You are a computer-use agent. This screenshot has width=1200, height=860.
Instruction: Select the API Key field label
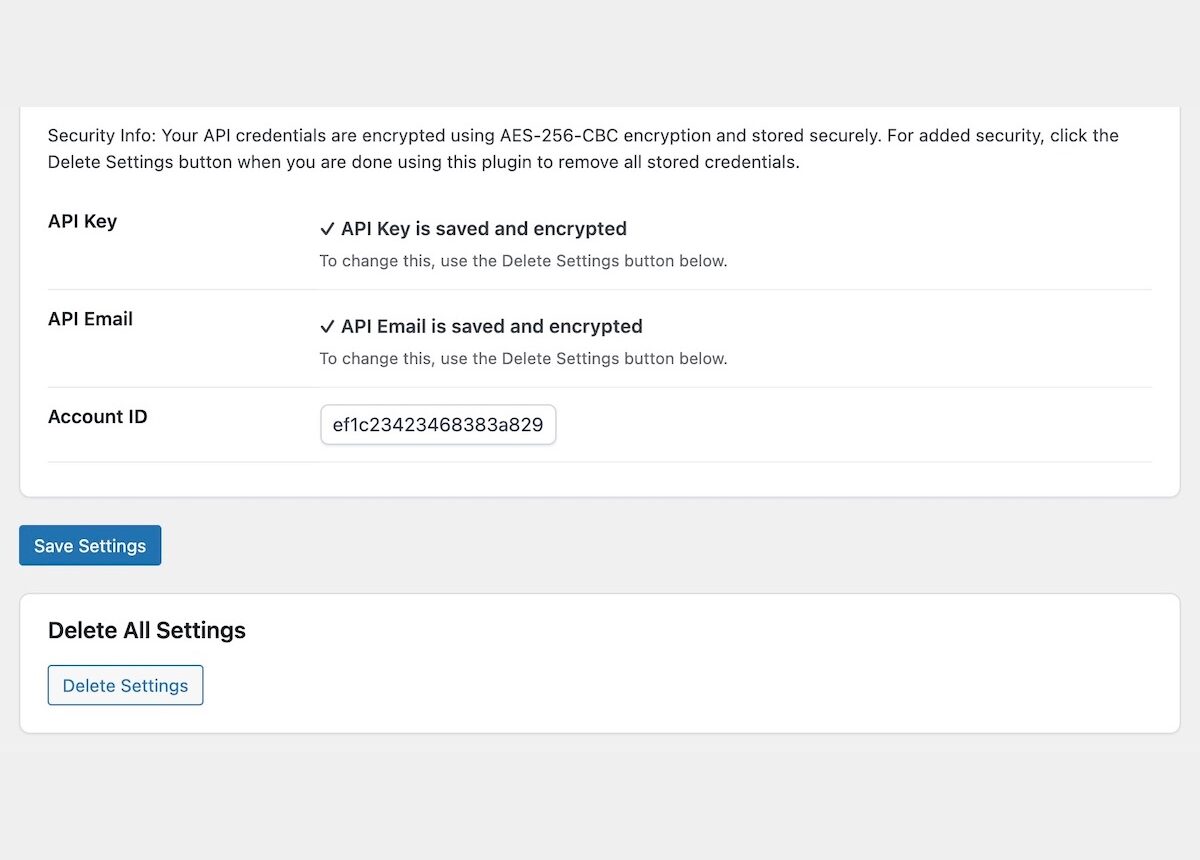pos(82,221)
